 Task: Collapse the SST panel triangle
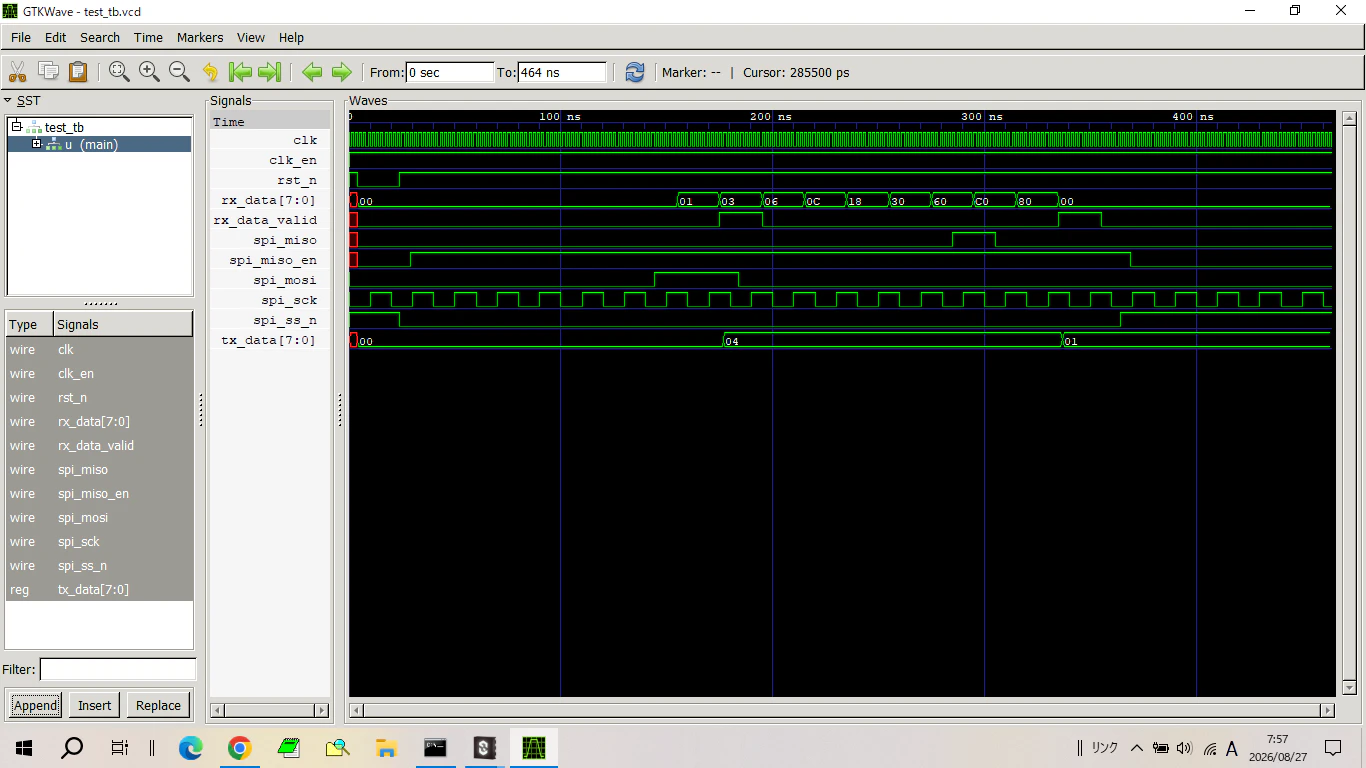click(x=8, y=101)
